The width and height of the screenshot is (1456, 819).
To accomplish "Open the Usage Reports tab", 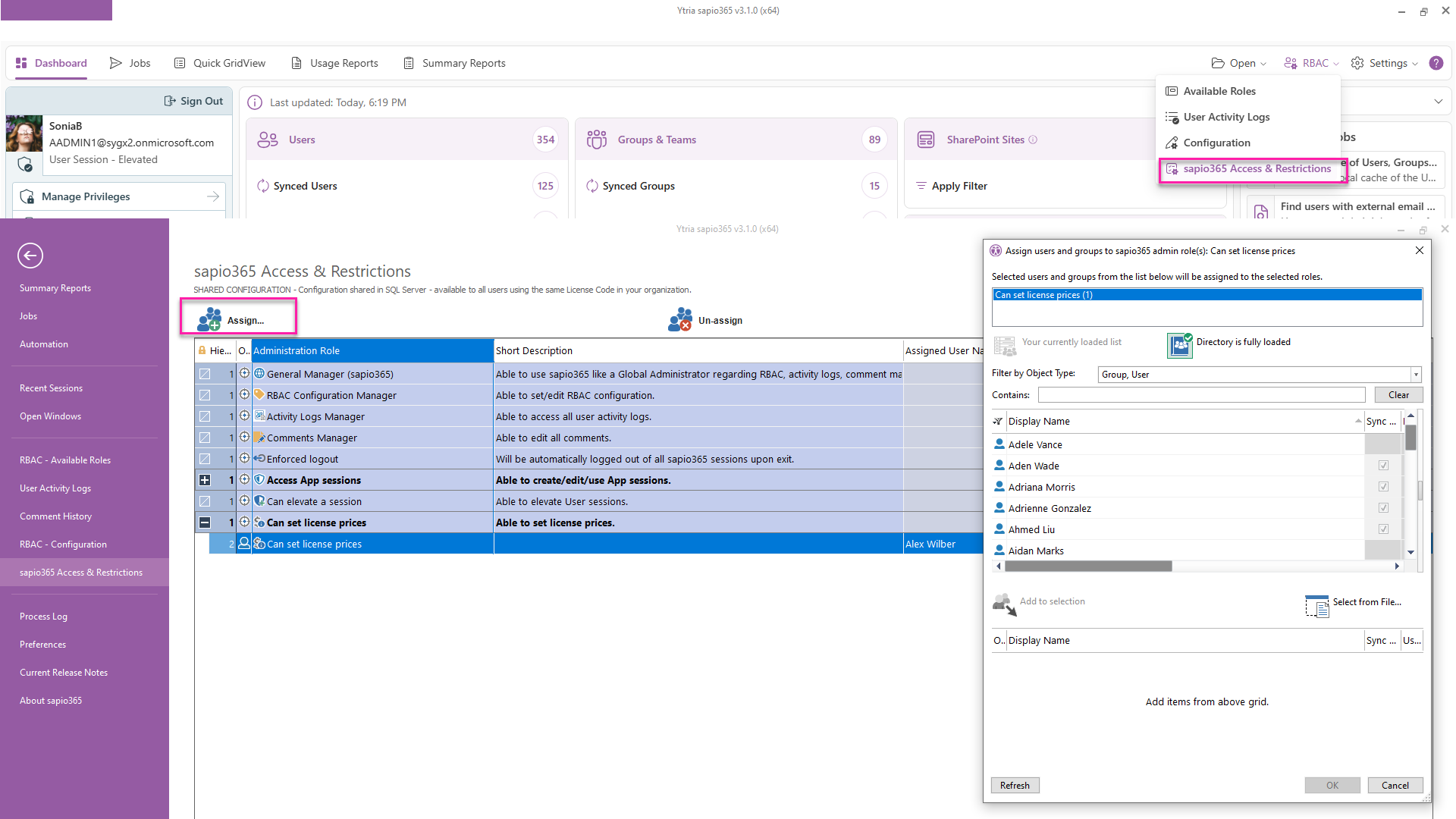I will coord(334,63).
